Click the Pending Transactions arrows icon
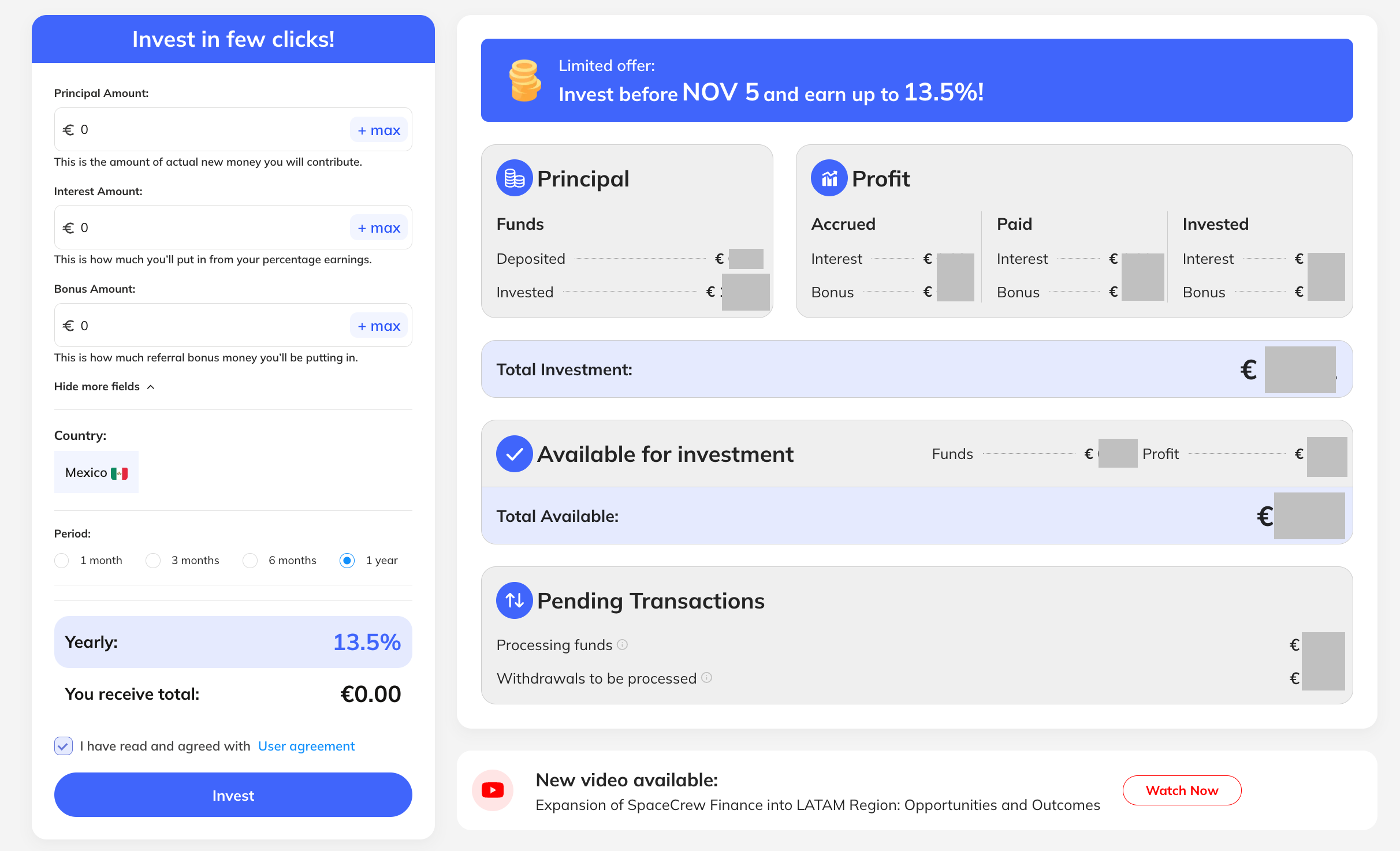The height and width of the screenshot is (851, 1400). pos(514,600)
